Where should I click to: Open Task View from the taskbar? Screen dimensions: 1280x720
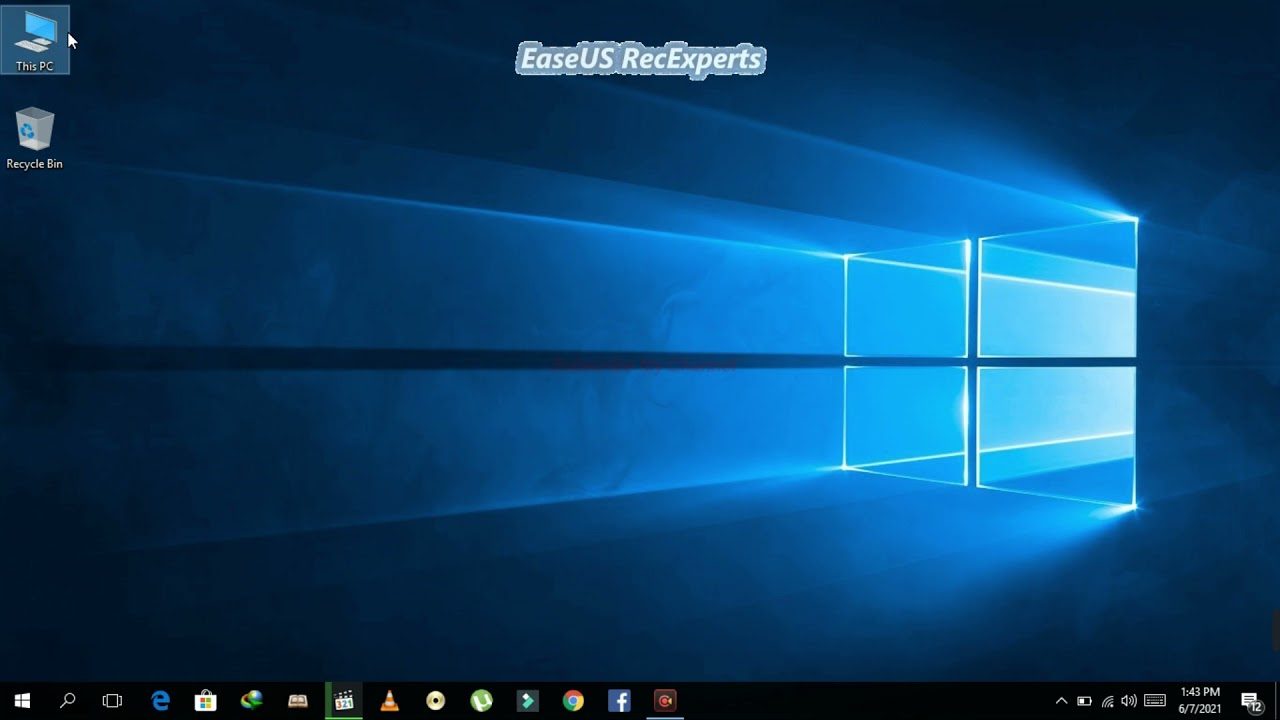point(112,701)
